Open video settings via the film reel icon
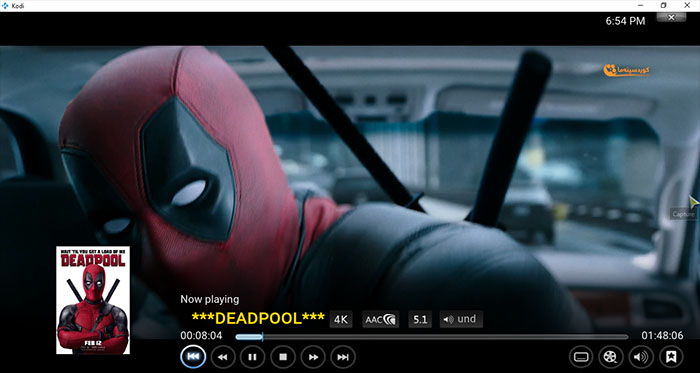The height and width of the screenshot is (373, 700). tap(611, 357)
